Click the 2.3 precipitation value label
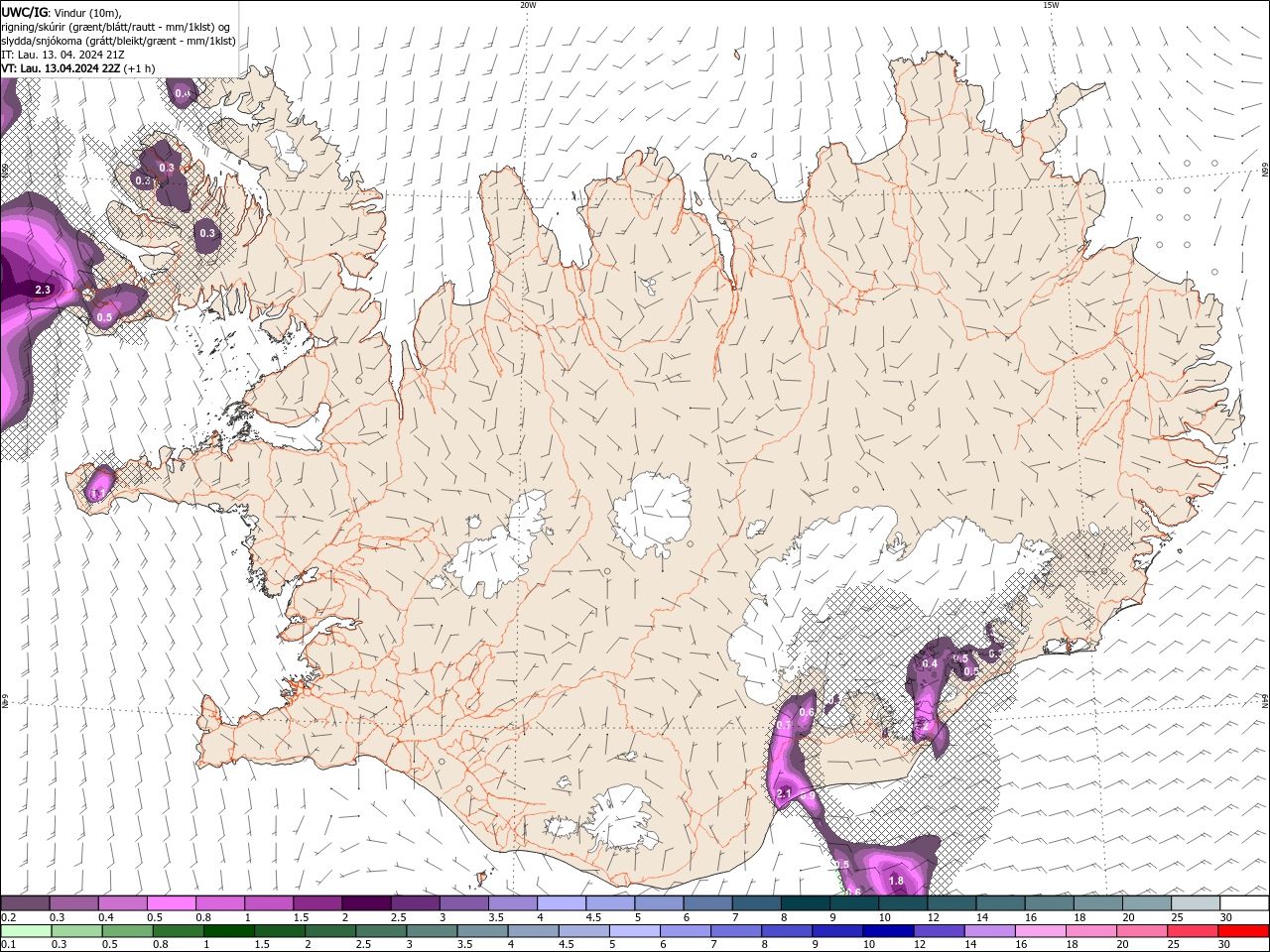This screenshot has width=1270, height=952. point(43,290)
